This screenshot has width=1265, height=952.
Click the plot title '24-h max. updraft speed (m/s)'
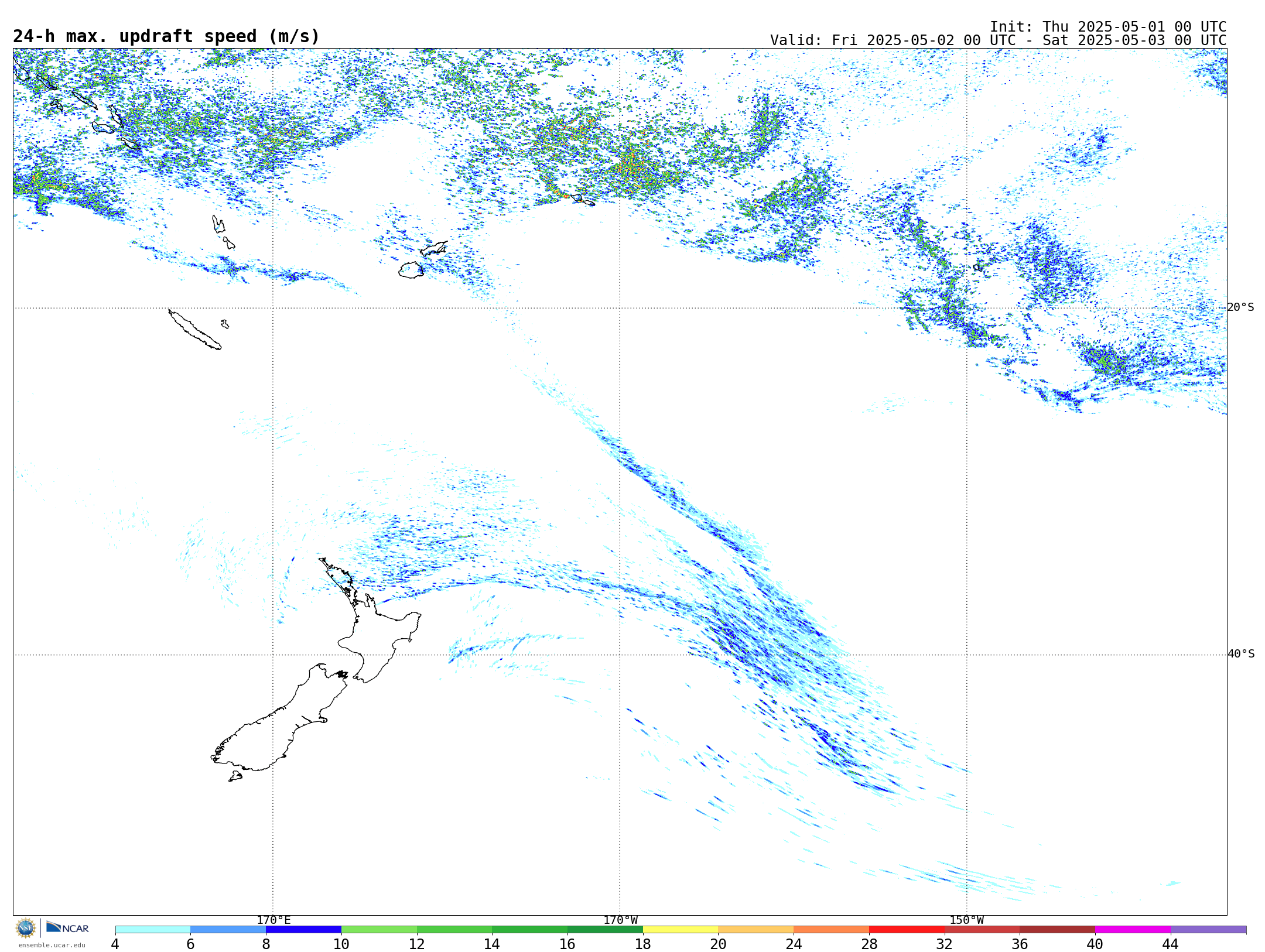(166, 36)
